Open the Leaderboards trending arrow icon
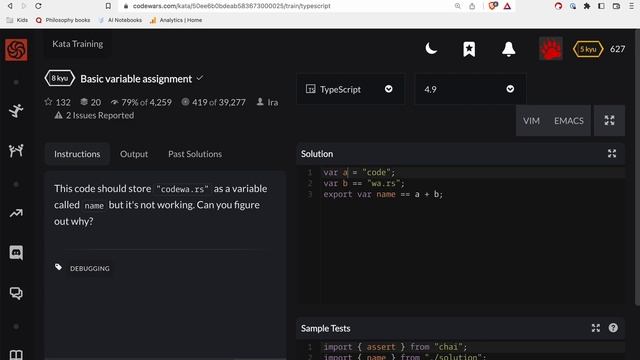Image resolution: width=640 pixels, height=360 pixels. [16, 213]
